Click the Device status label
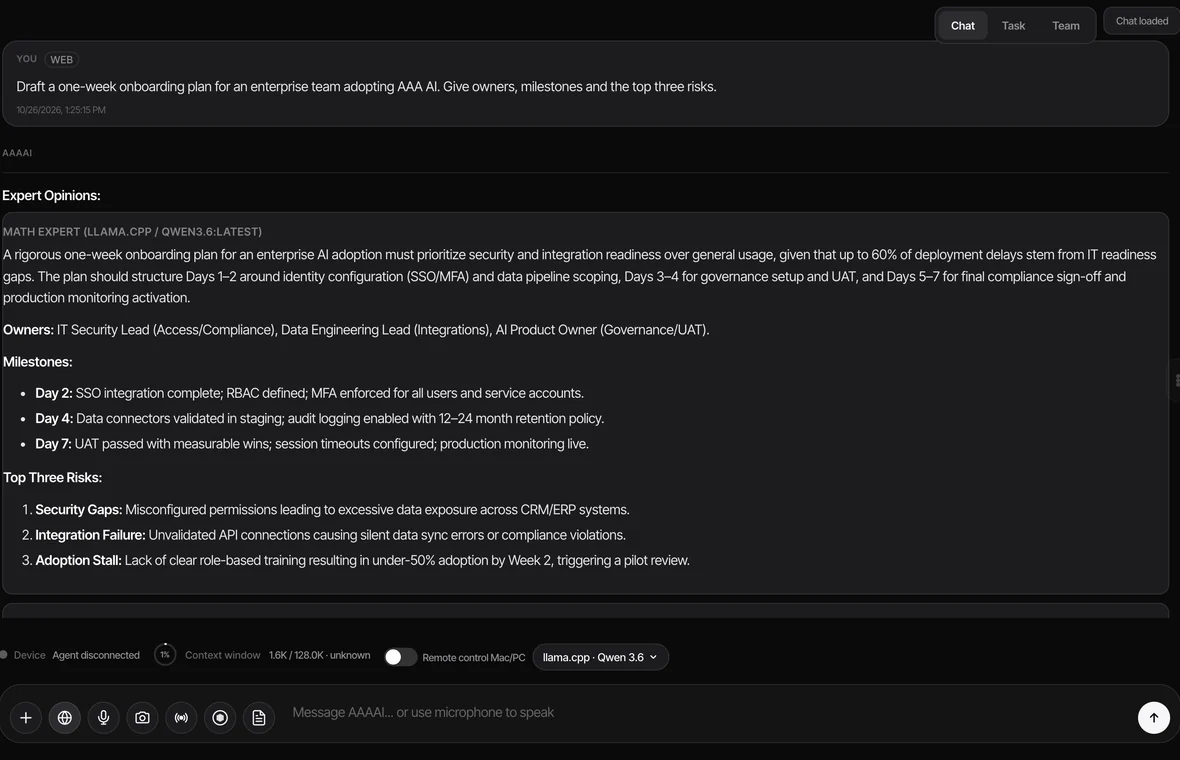This screenshot has height=760, width=1180. pos(29,655)
